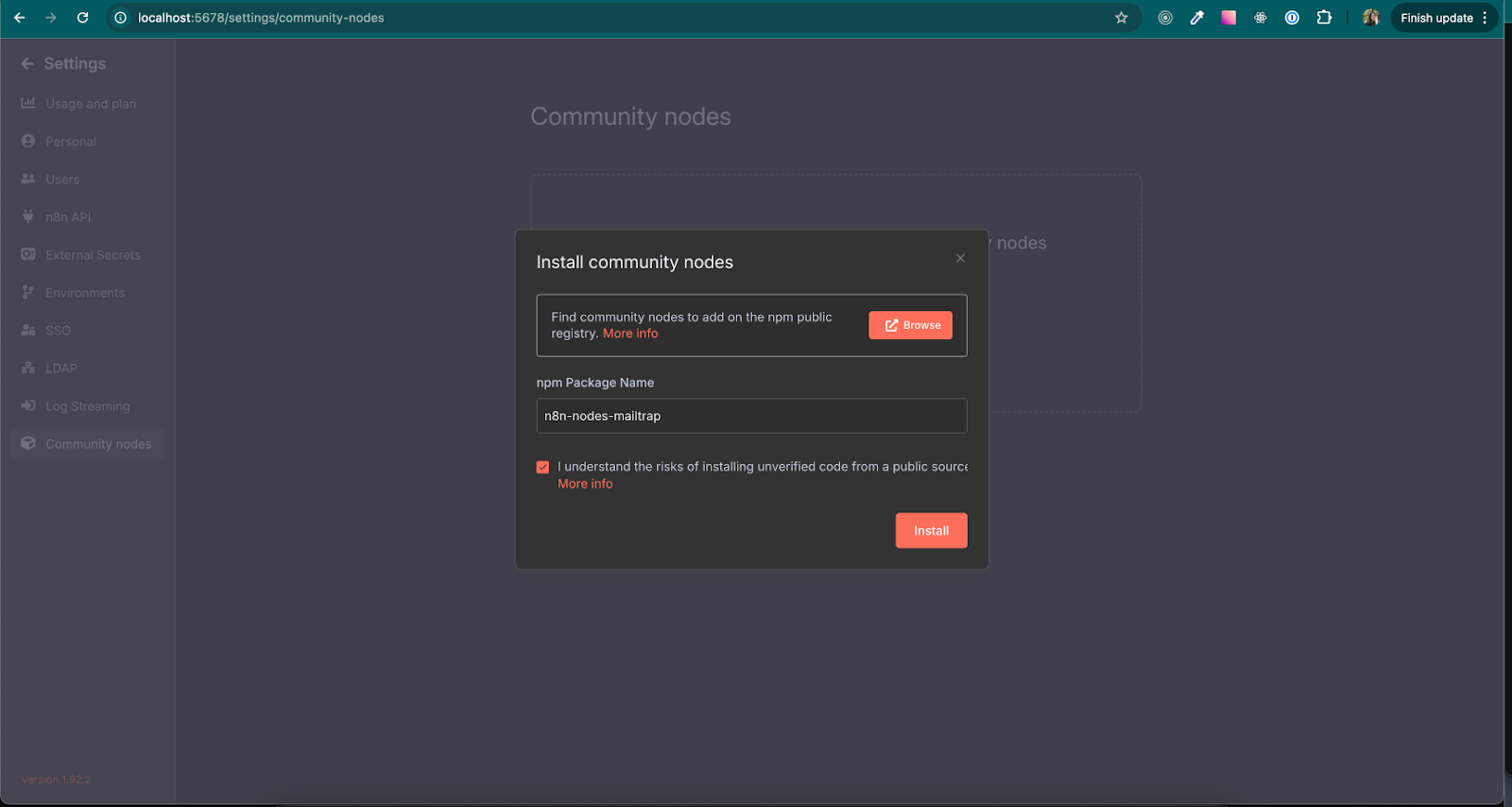Screen dimensions: 1512x807
Task: Open Usage and plan settings
Action: pos(90,104)
